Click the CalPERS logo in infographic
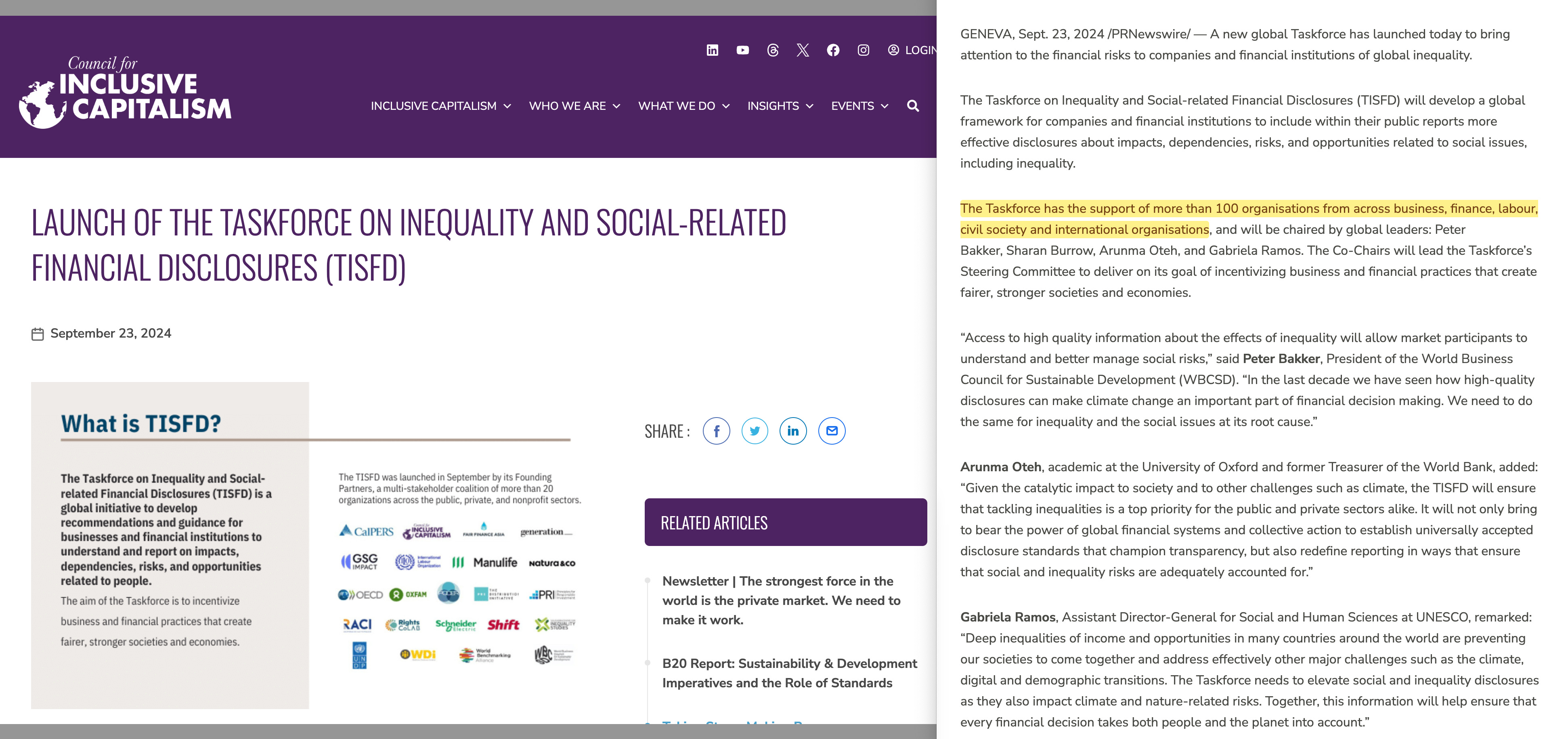Viewport: 1568px width, 739px height. [x=367, y=531]
